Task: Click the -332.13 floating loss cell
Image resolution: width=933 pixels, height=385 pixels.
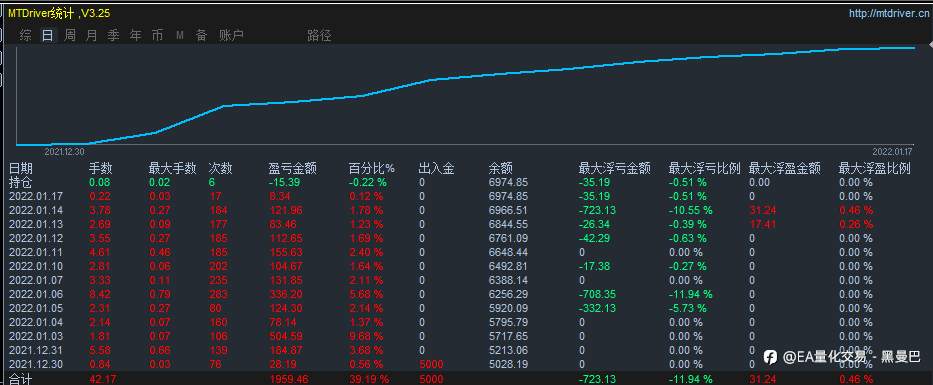Action: coord(597,308)
